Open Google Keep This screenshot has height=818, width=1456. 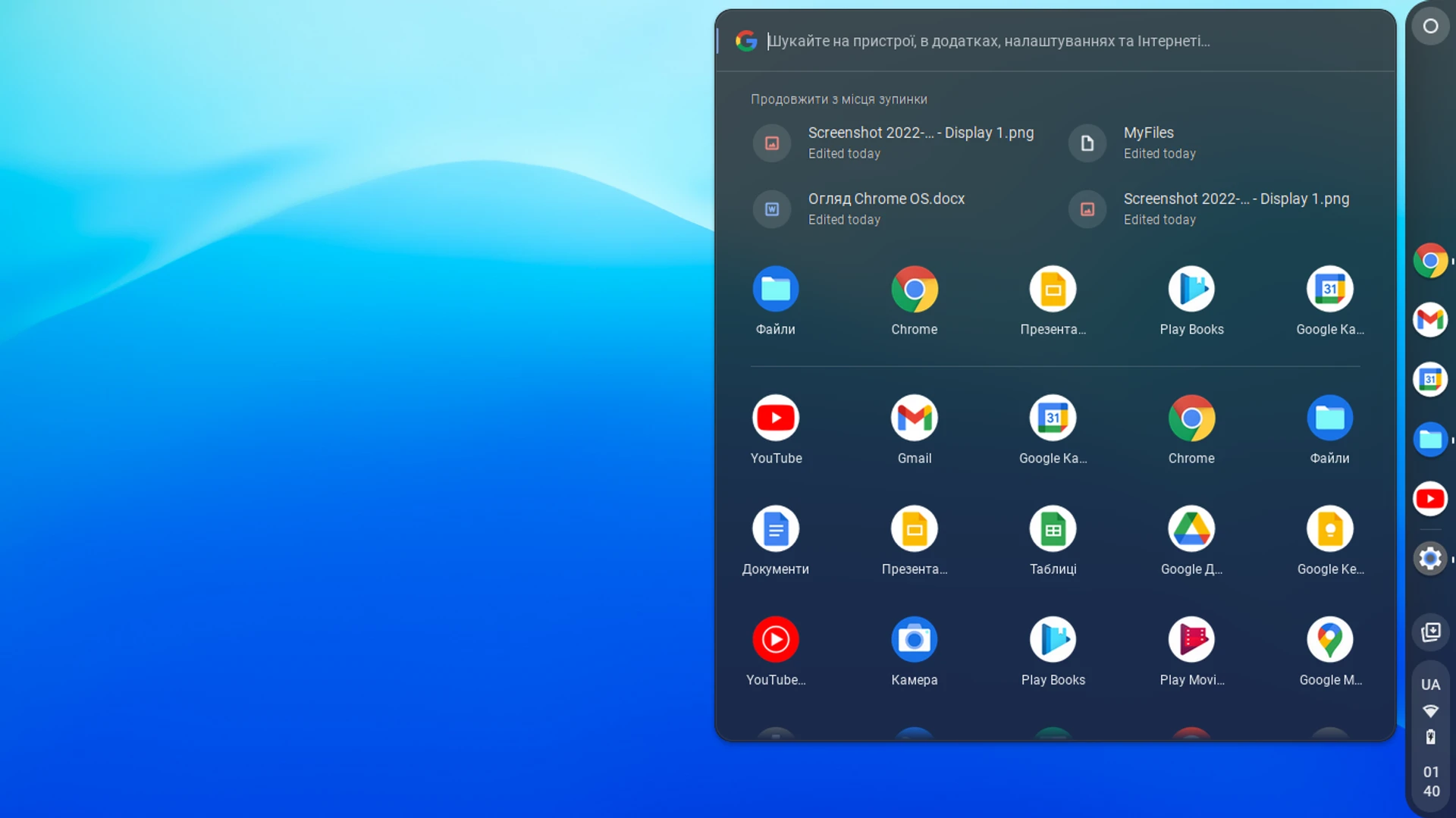pyautogui.click(x=1330, y=528)
